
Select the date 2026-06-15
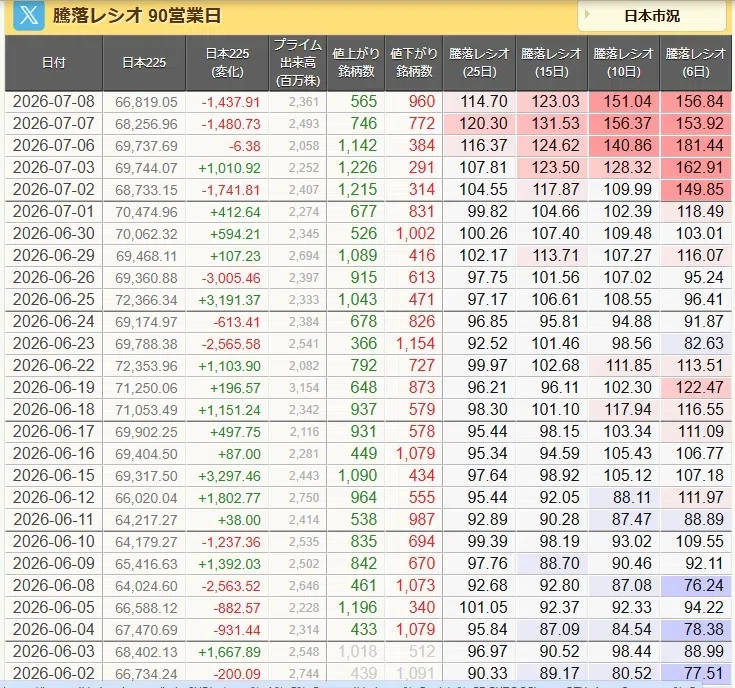pyautogui.click(x=53, y=476)
